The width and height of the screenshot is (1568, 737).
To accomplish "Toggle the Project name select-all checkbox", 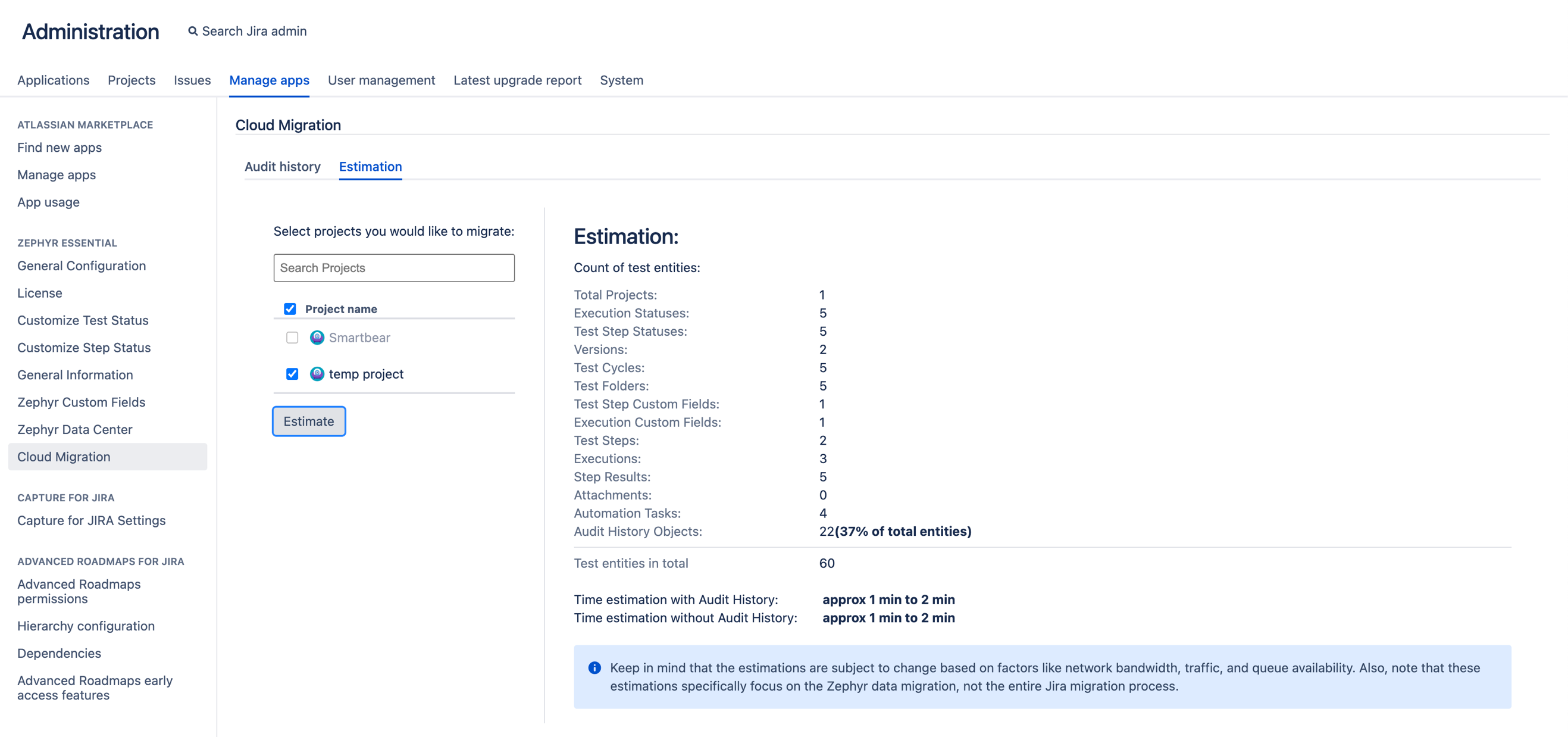I will click(291, 309).
